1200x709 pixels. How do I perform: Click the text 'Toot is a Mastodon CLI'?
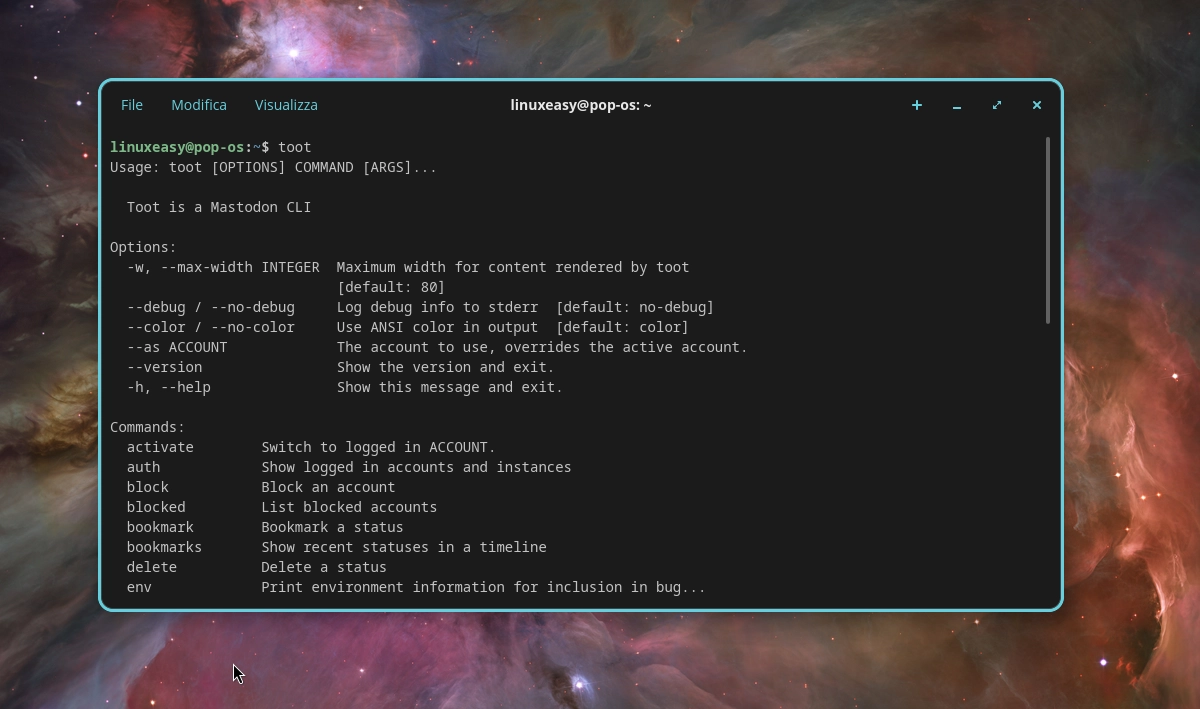point(219,207)
